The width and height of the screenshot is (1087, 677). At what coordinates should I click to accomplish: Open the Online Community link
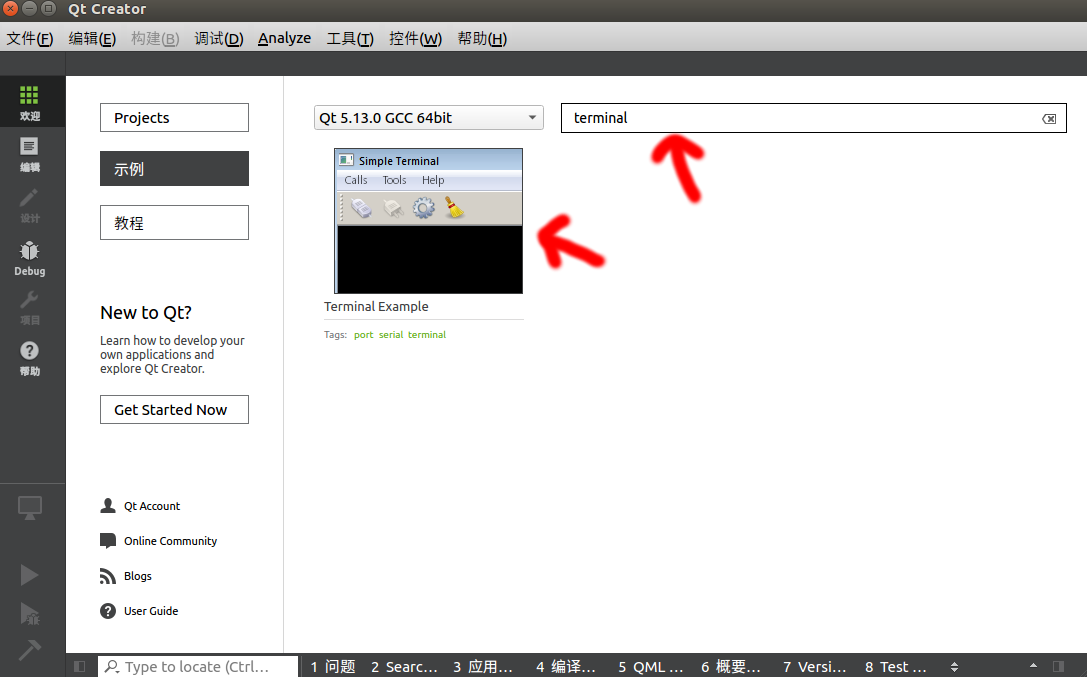171,541
